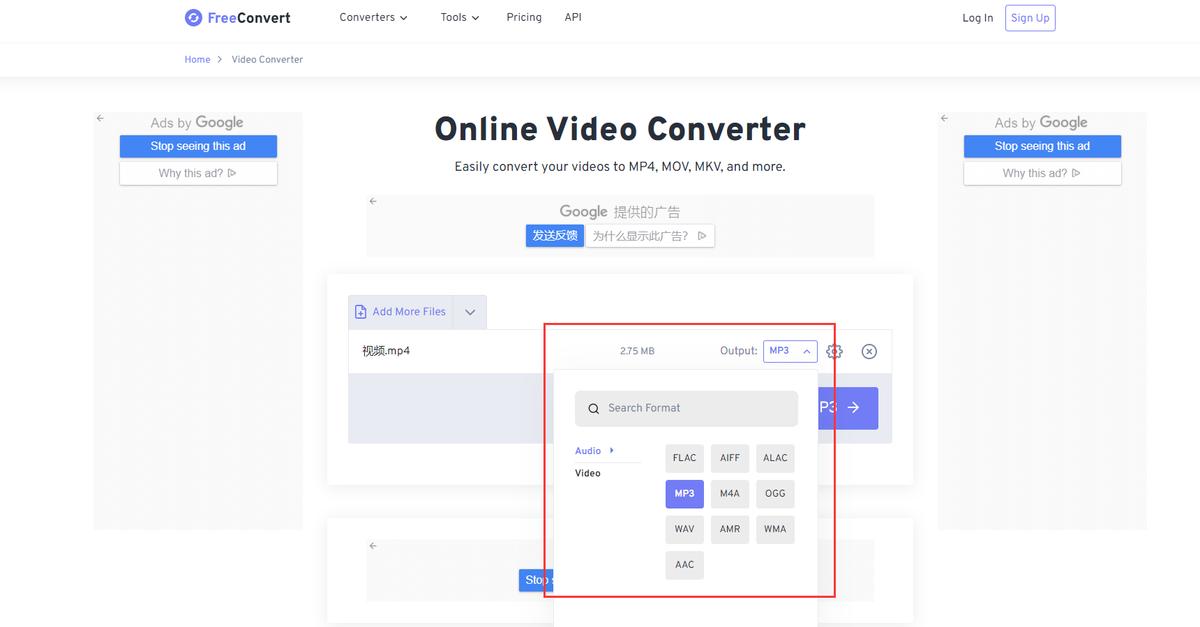Collapse the MP3 output format dropdown

pyautogui.click(x=790, y=351)
